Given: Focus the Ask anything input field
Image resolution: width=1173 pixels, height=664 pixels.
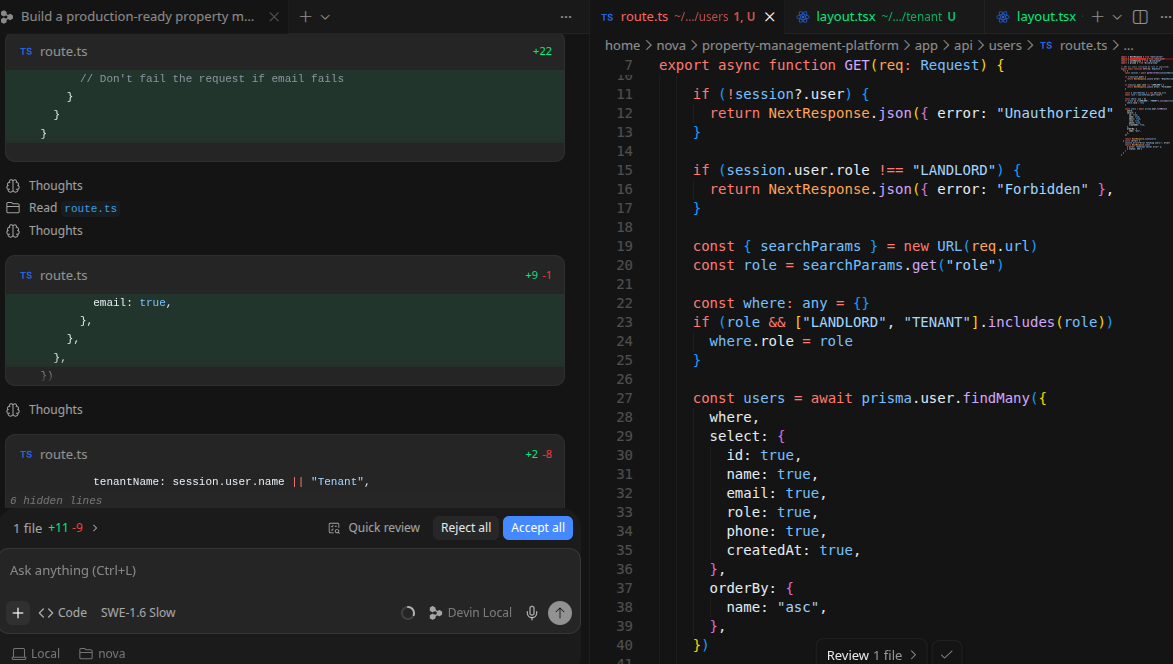Looking at the screenshot, I should point(290,571).
